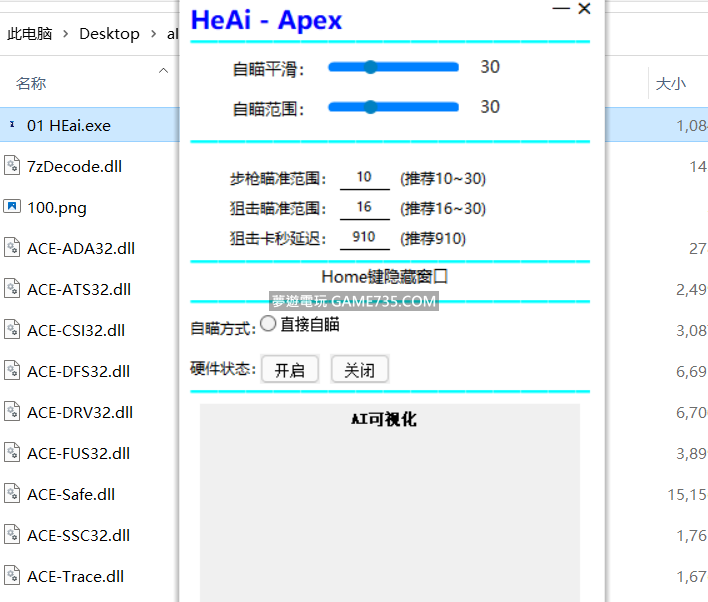Viewport: 708px width, 602px height.
Task: Click the 狙击瞄准范围 input field
Action: [364, 208]
